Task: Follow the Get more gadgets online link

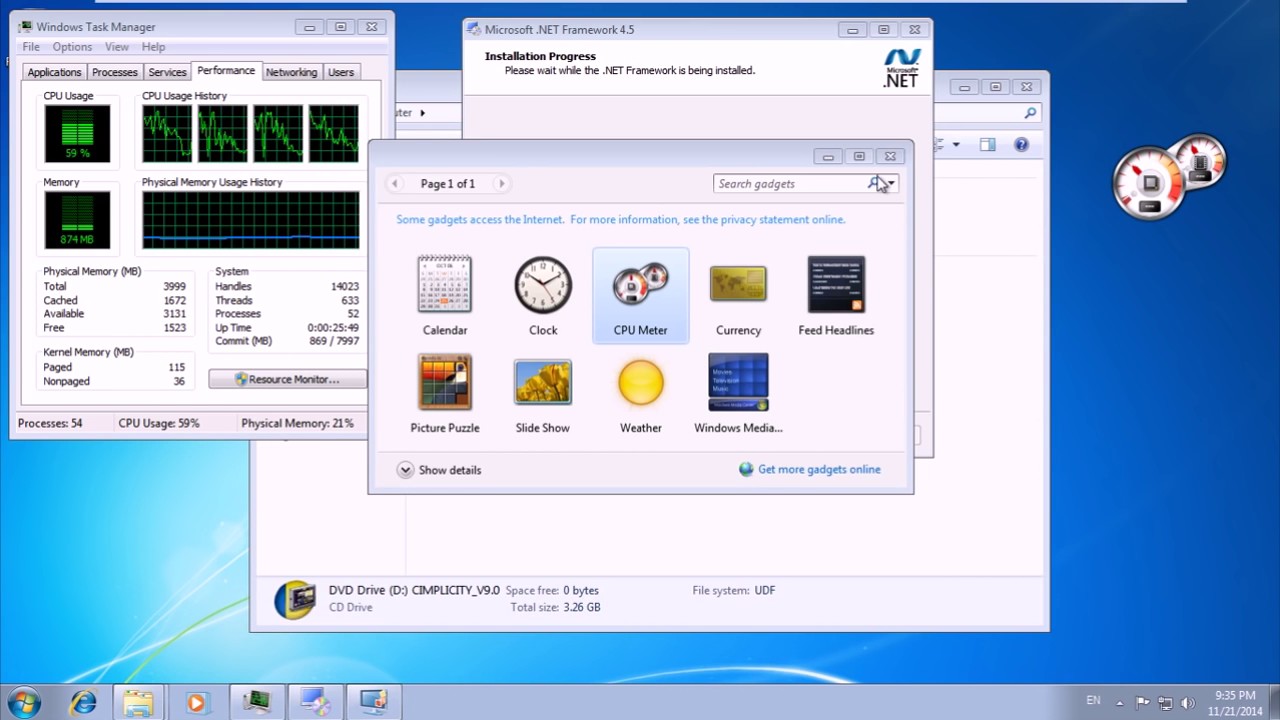Action: (819, 469)
